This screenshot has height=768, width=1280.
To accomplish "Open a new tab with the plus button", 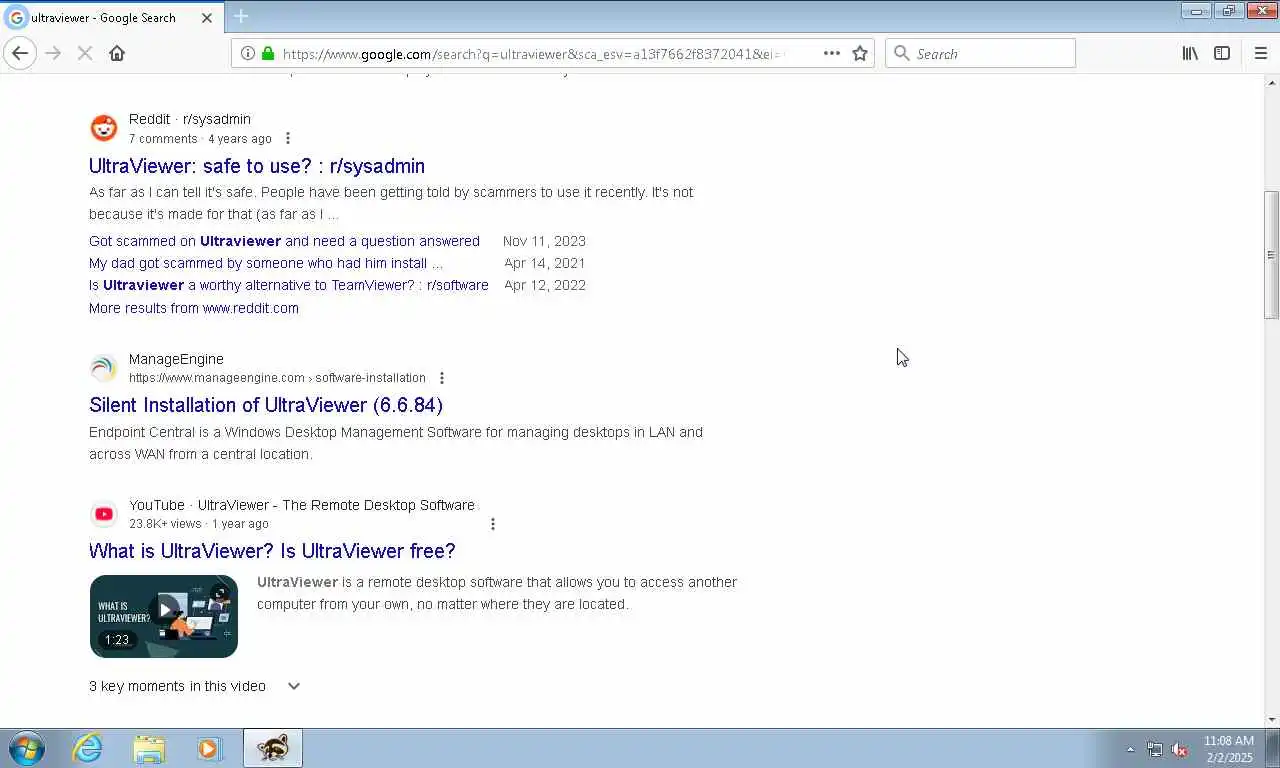I will pyautogui.click(x=241, y=16).
